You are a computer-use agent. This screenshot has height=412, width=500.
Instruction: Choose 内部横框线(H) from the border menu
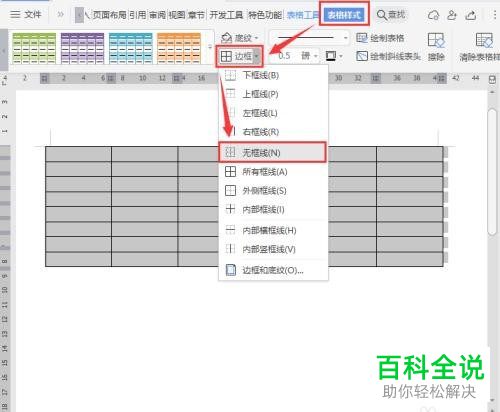[x=273, y=230]
